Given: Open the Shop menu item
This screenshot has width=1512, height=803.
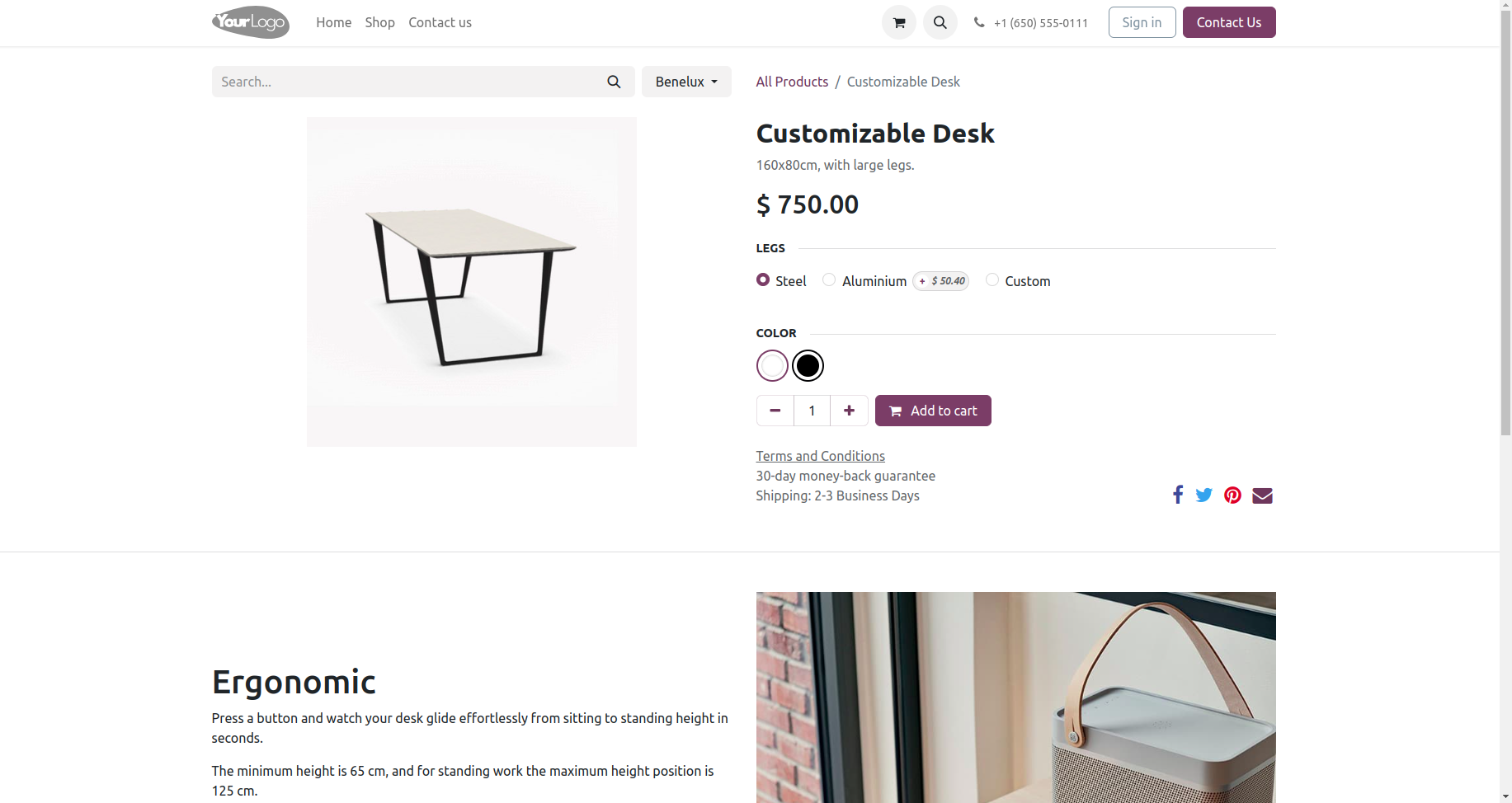Looking at the screenshot, I should 379,22.
